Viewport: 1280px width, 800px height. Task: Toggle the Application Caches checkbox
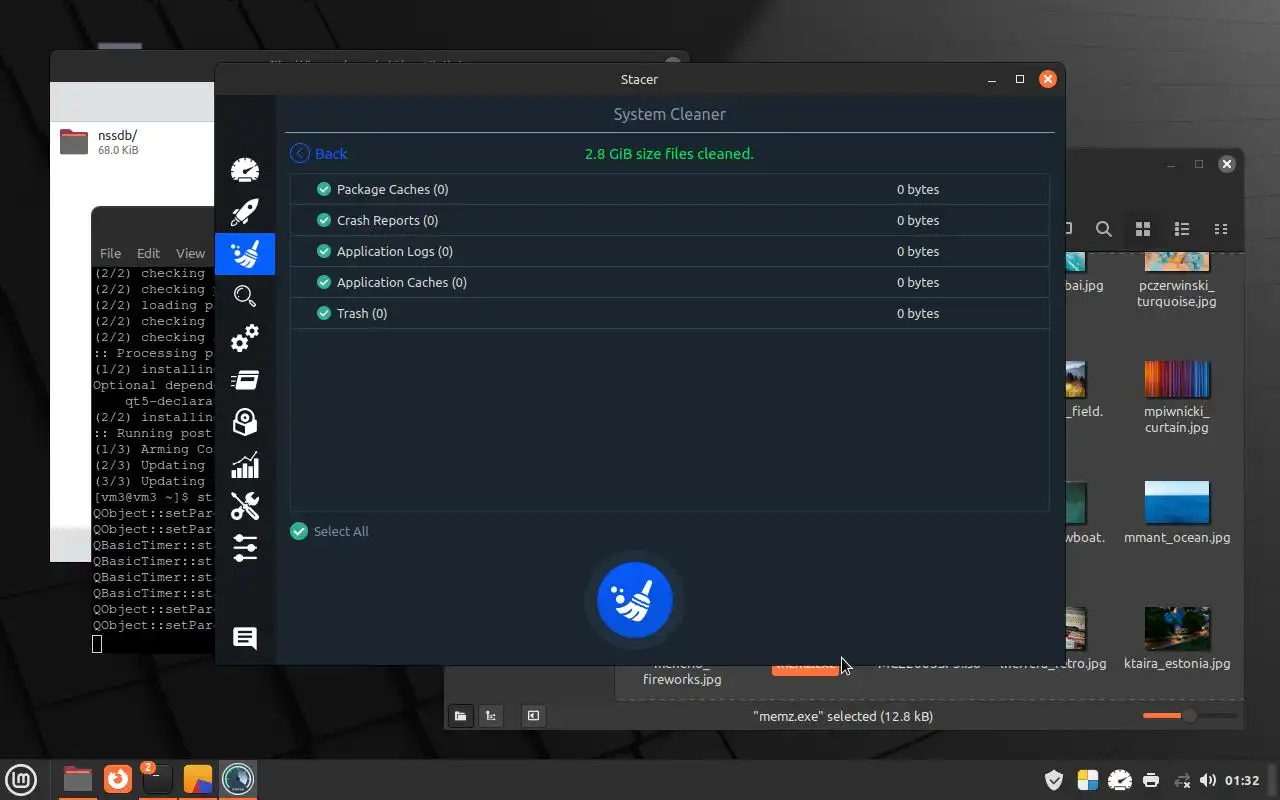324,282
